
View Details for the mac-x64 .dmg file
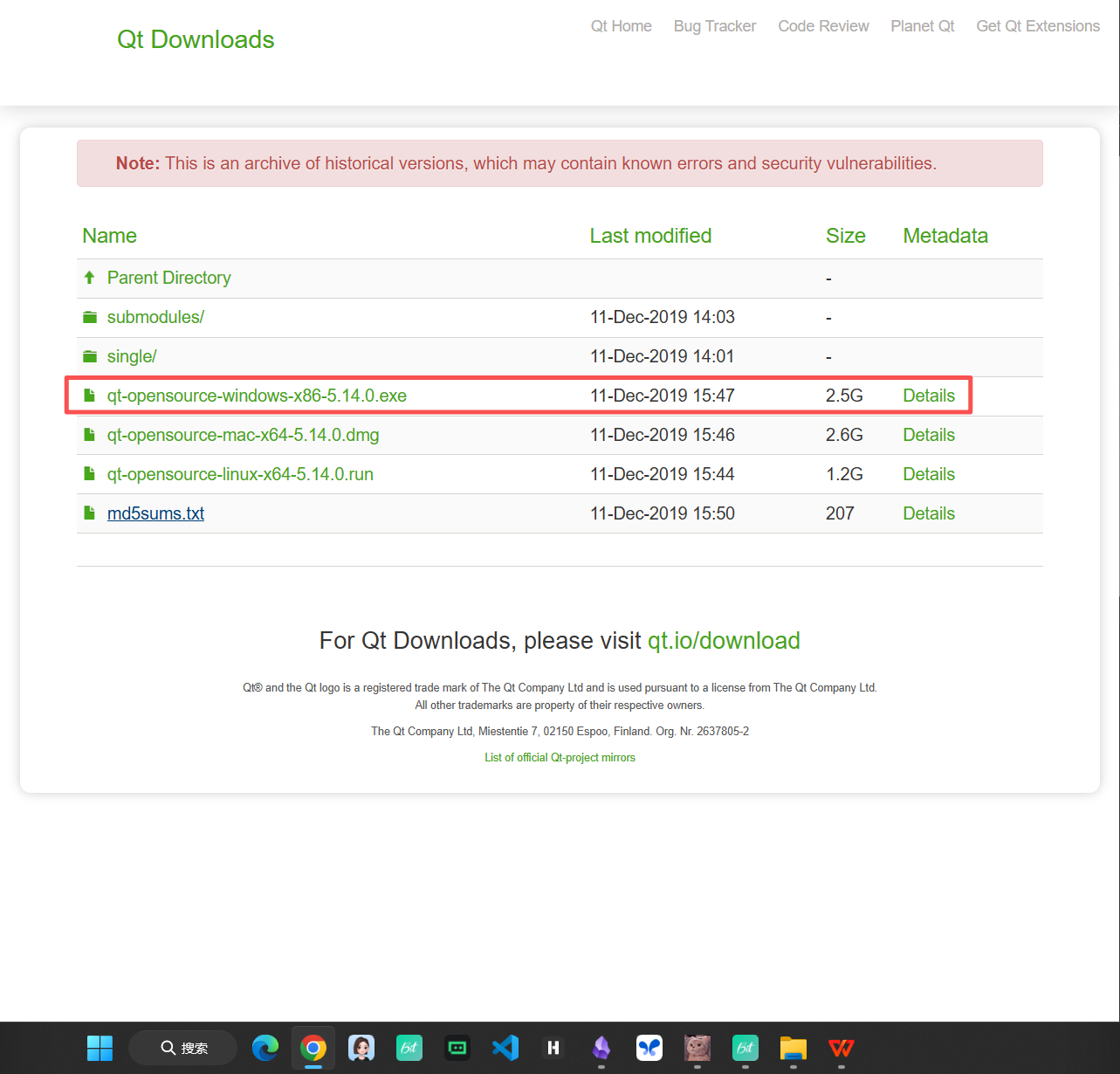coord(929,435)
